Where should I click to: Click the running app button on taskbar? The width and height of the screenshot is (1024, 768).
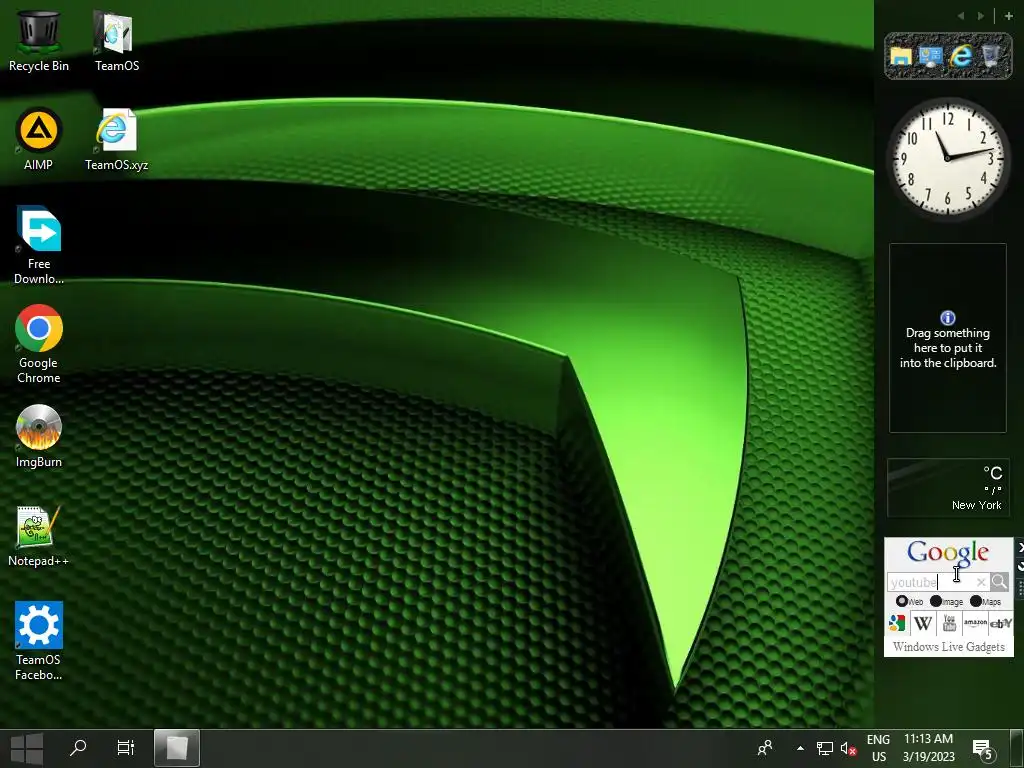(x=176, y=748)
